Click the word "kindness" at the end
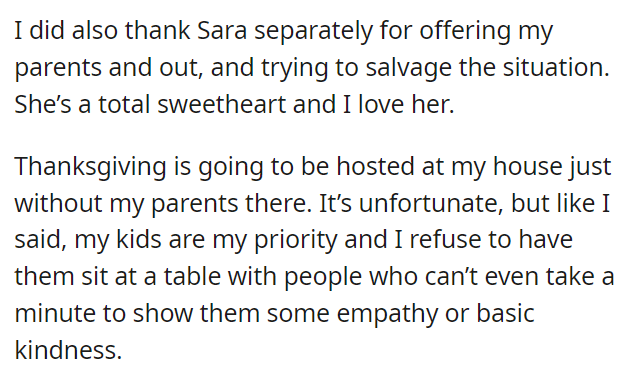Viewport: 629px width, 374px height. point(68,350)
